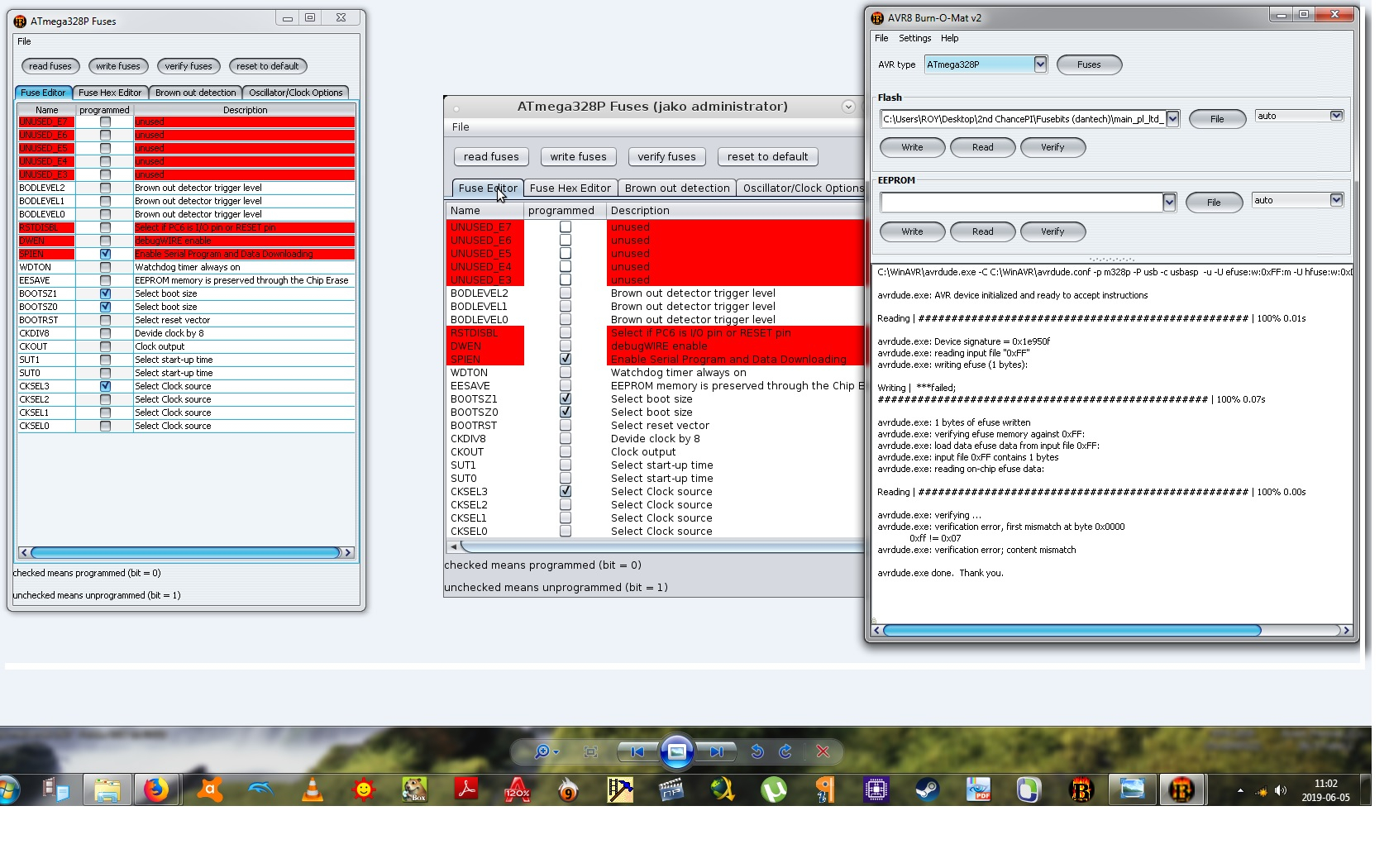The height and width of the screenshot is (868, 1389).
Task: Delete the picture using red X icon
Action: tap(823, 751)
